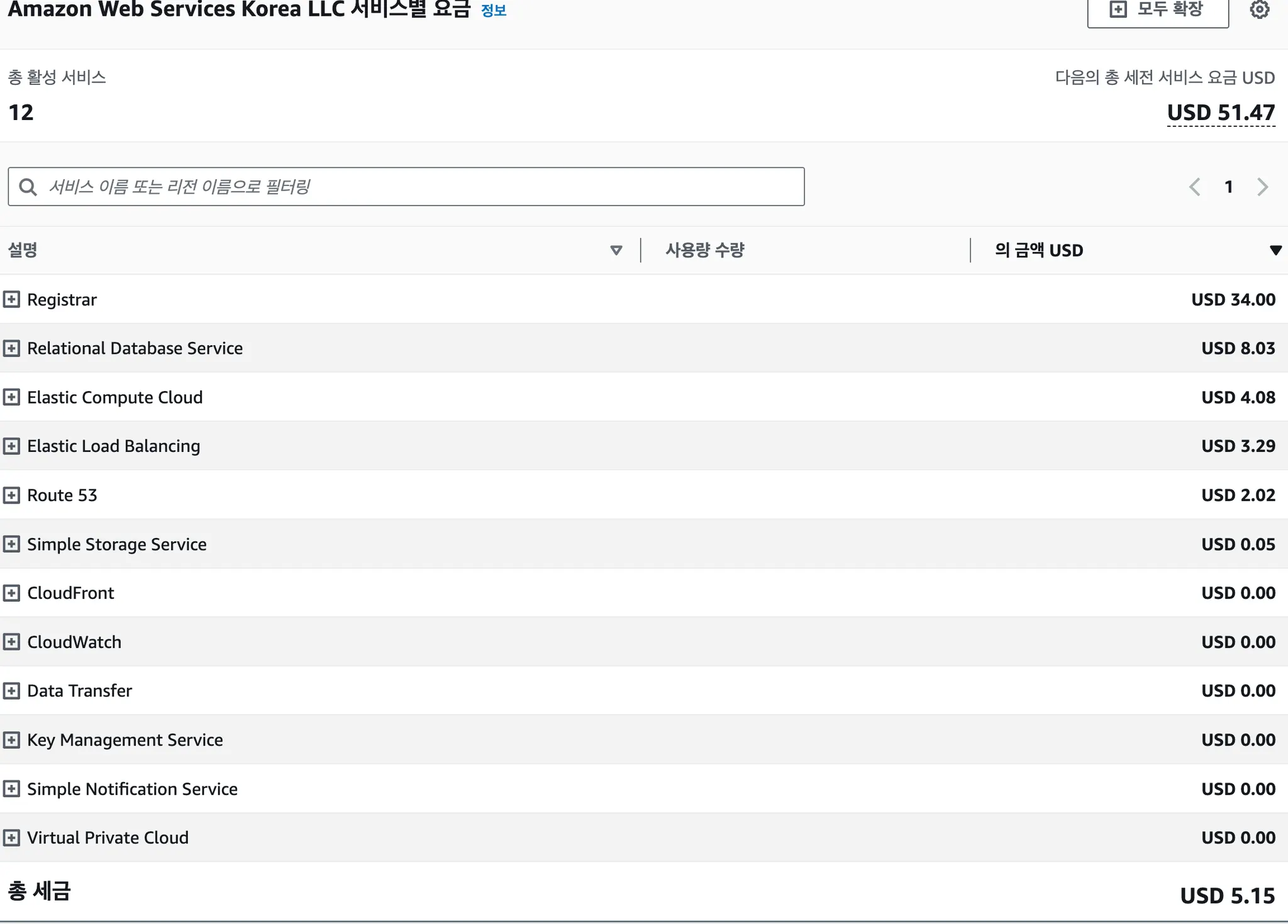Expand the Registrar row
Image resolution: width=1288 pixels, height=924 pixels.
pyautogui.click(x=11, y=299)
